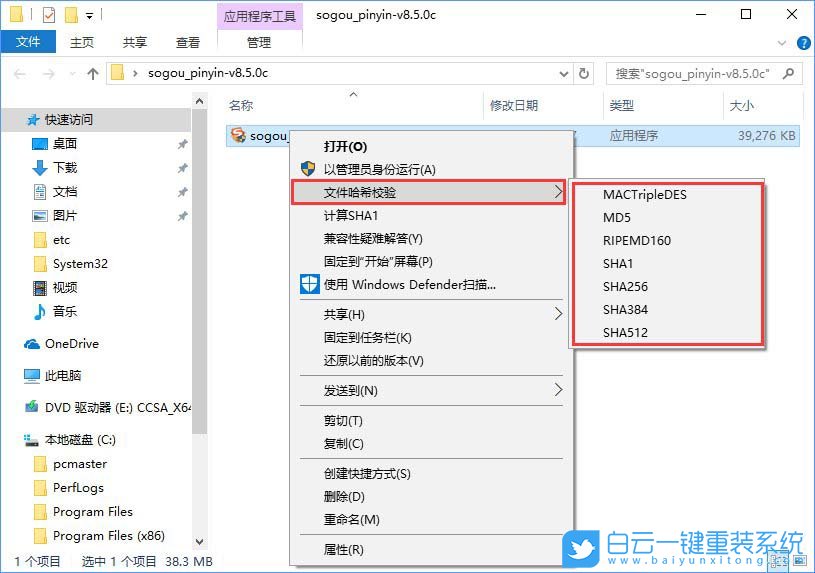Viewport: 815px width, 573px height.
Task: Run as administrator via 以管理员身份运行(A)
Action: (379, 169)
